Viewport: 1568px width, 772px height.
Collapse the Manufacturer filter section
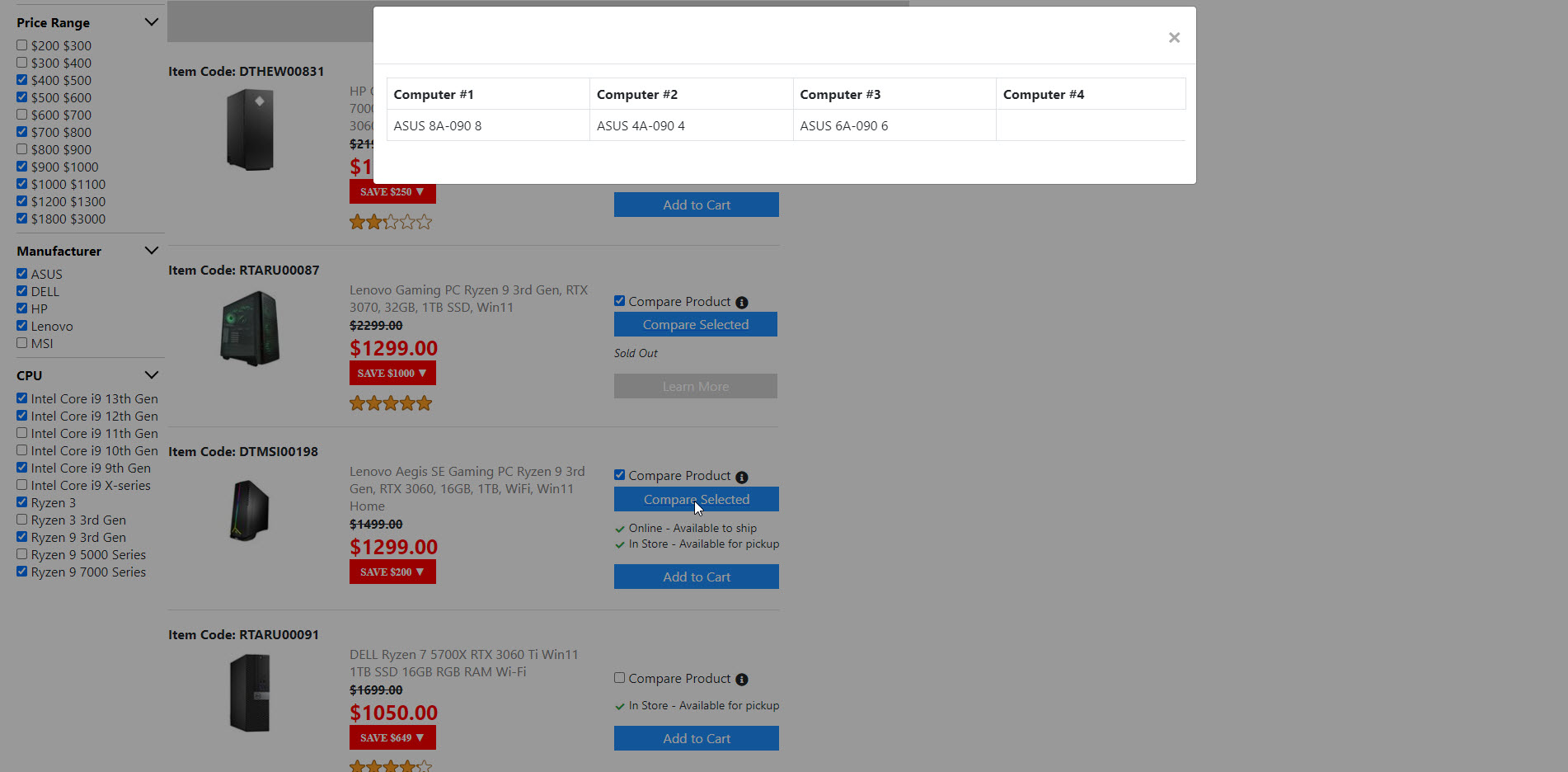point(151,251)
